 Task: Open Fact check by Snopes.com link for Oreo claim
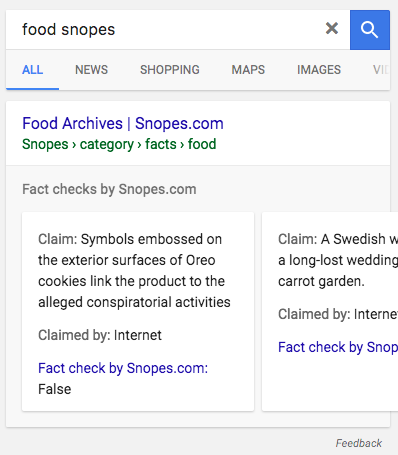[x=123, y=368]
